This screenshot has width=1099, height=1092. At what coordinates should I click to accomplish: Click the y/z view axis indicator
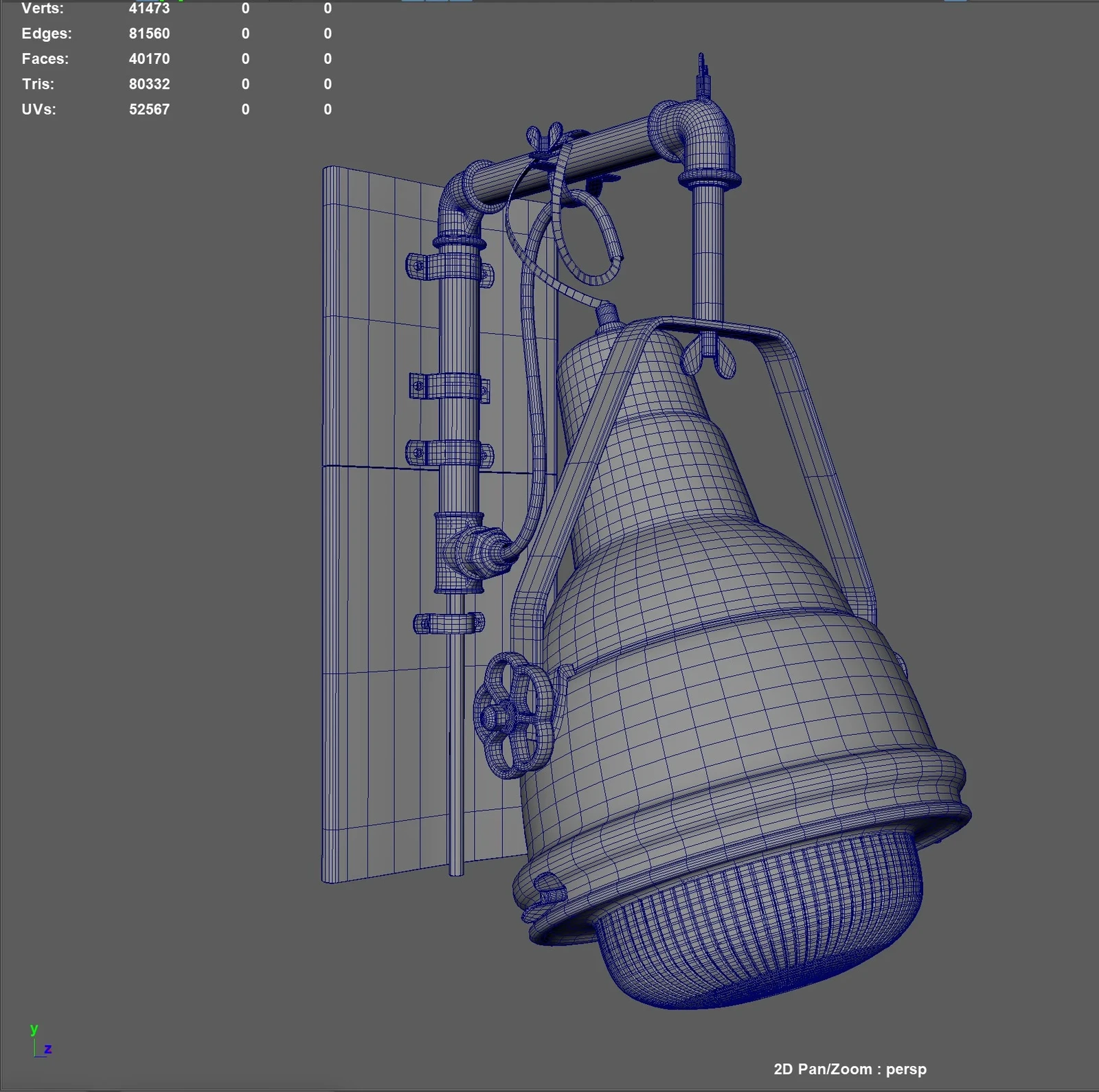[x=41, y=1040]
